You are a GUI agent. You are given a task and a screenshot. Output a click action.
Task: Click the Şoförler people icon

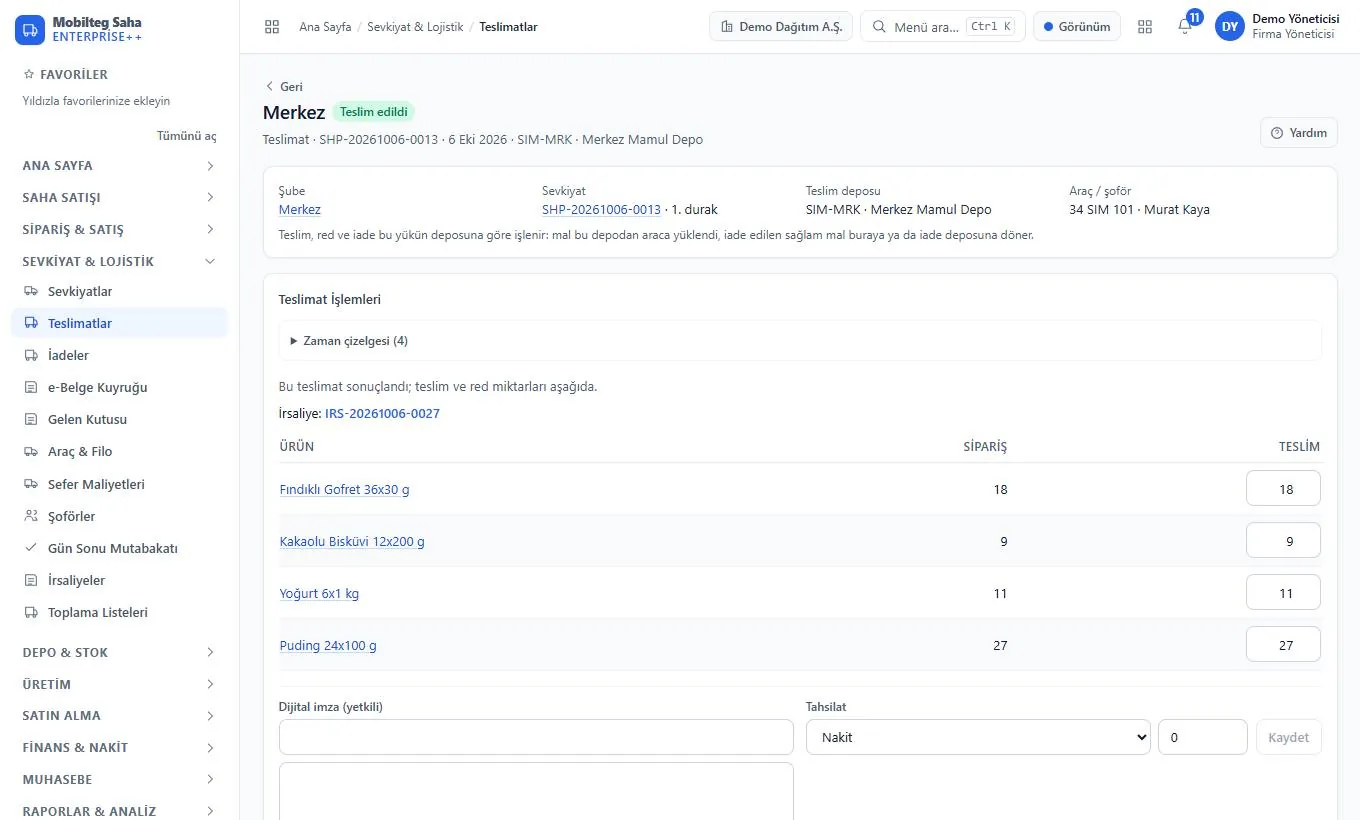point(30,516)
